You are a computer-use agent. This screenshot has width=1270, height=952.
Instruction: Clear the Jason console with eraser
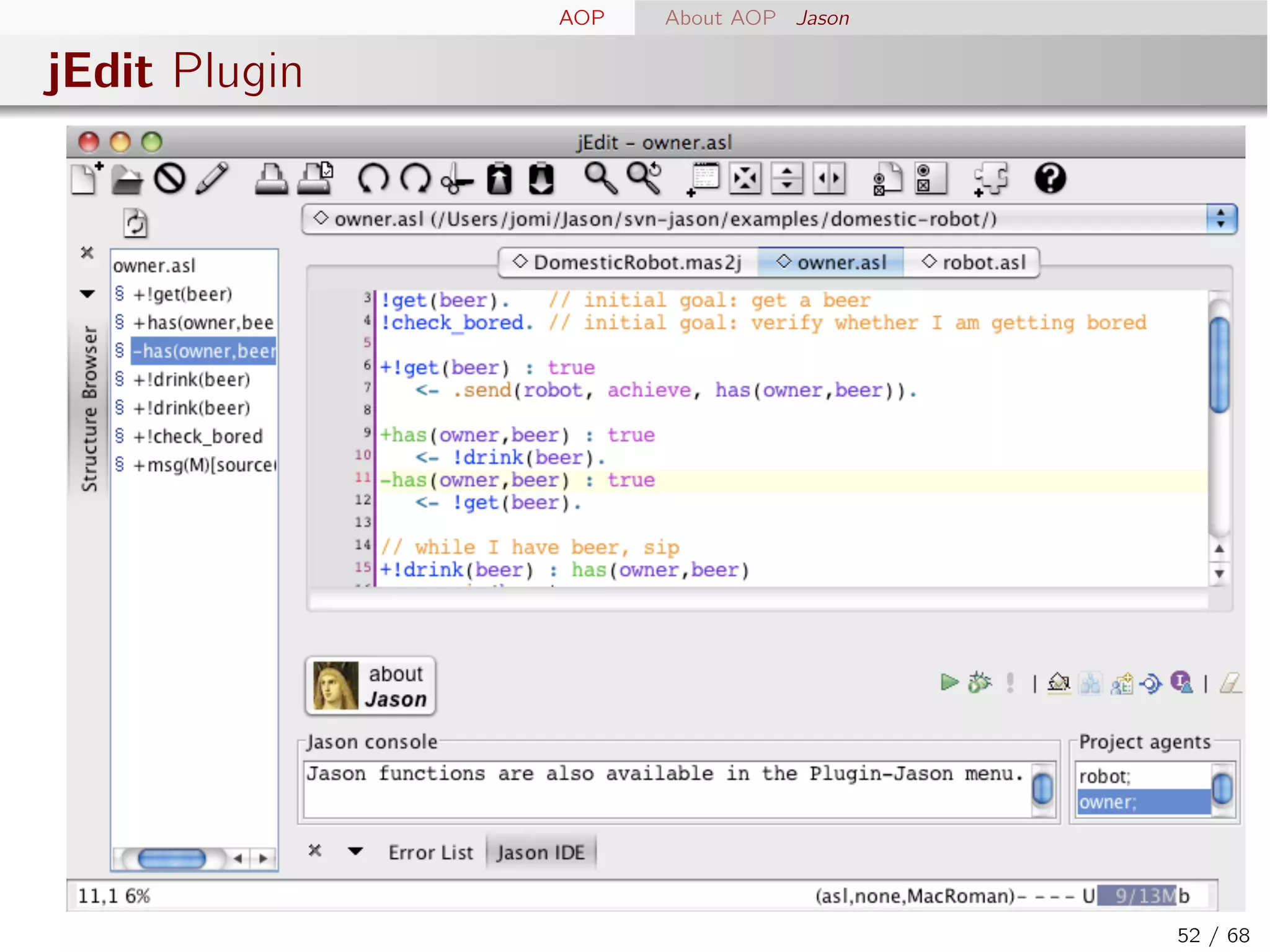click(1230, 683)
